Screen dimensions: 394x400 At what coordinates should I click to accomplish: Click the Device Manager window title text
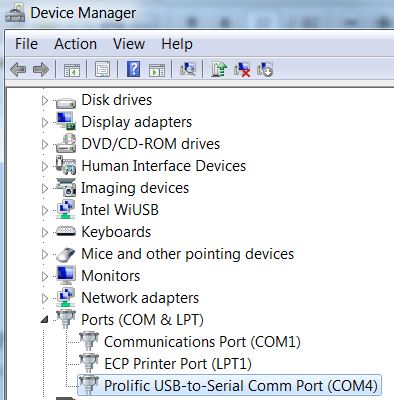pyautogui.click(x=83, y=13)
